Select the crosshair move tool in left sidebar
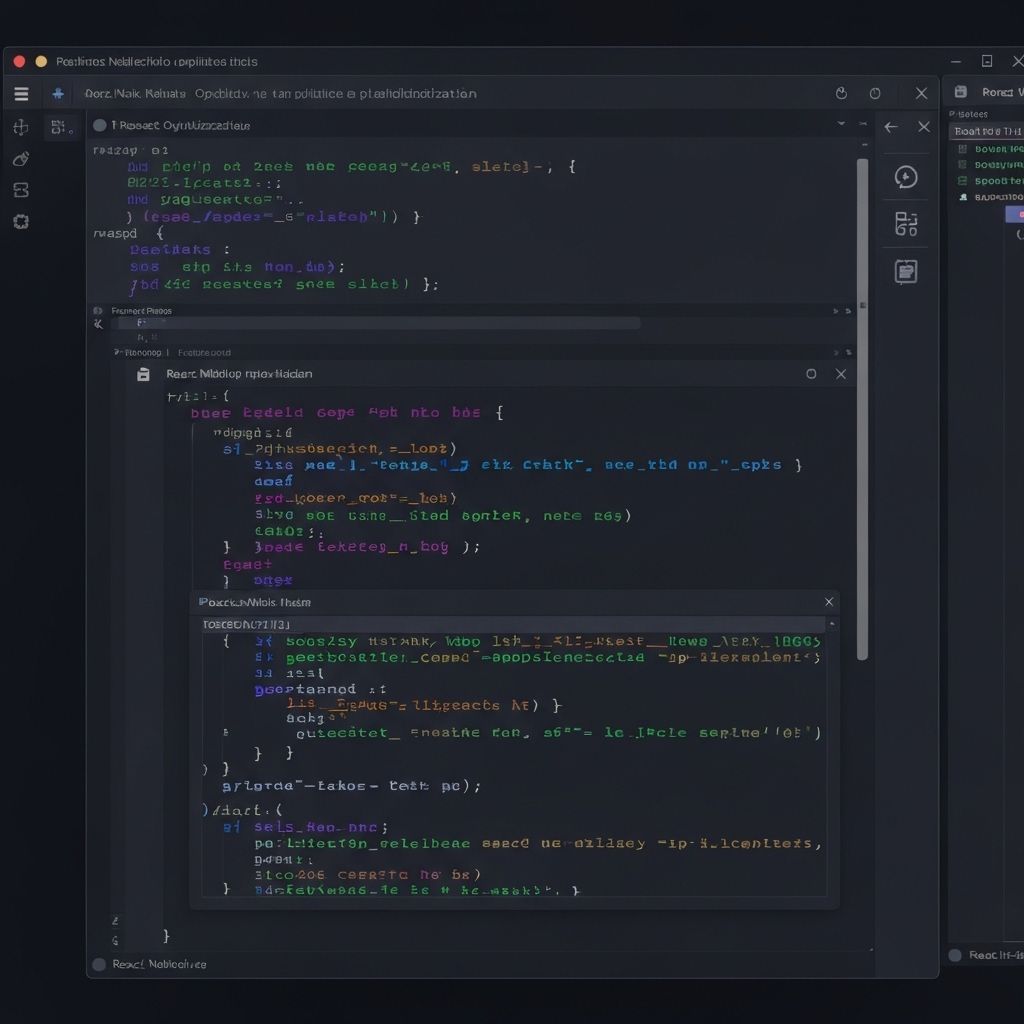The image size is (1024, 1024). 20,127
